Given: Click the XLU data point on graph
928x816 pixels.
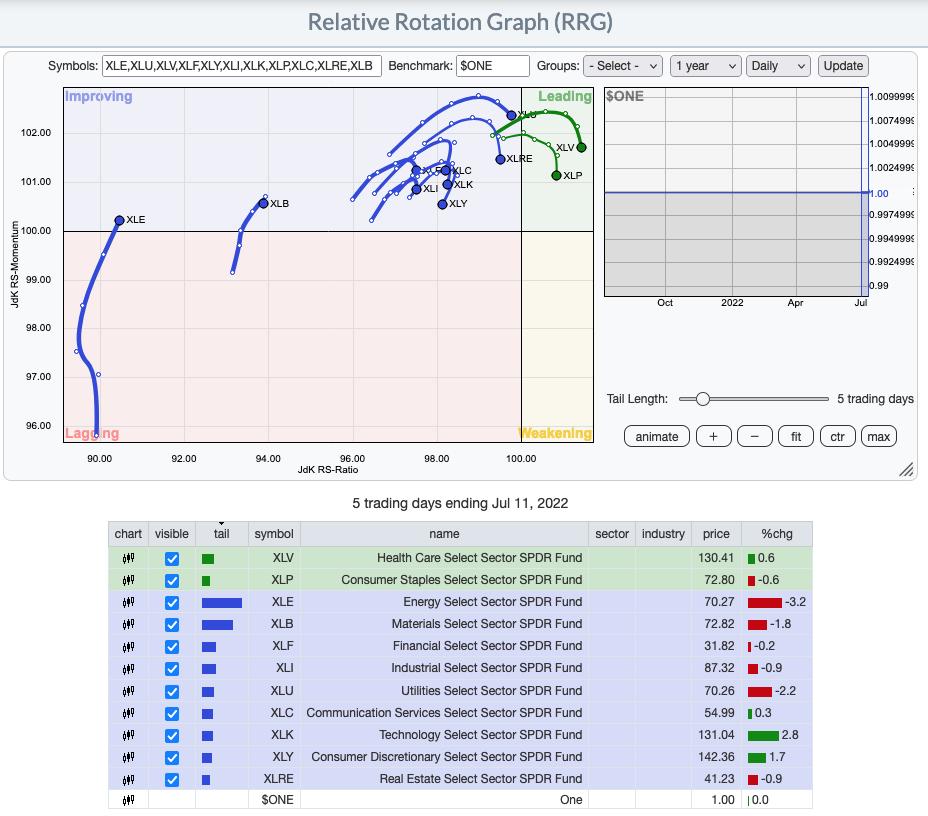Looking at the screenshot, I should tap(511, 115).
